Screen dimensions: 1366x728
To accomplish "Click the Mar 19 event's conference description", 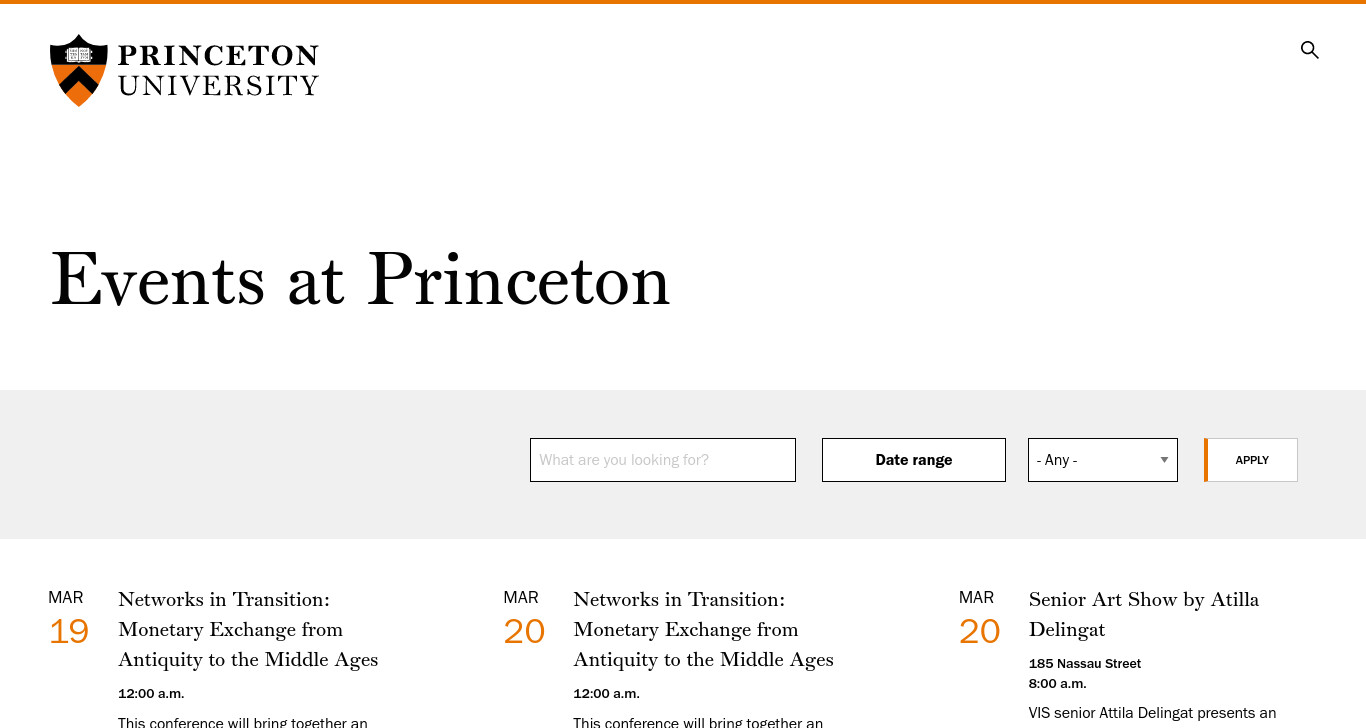I will [x=243, y=722].
